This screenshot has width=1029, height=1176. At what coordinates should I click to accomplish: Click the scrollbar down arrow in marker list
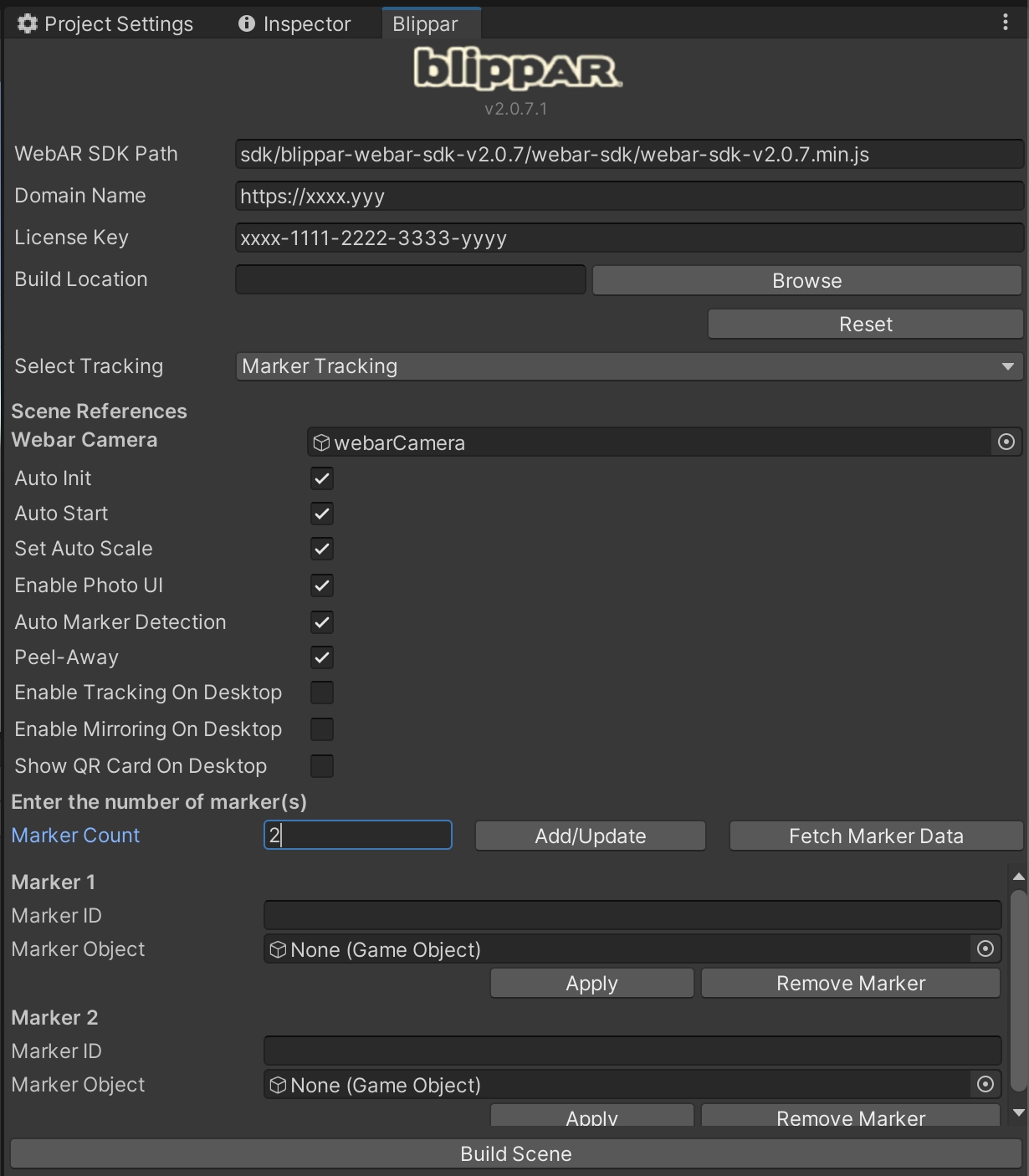[x=1018, y=1112]
